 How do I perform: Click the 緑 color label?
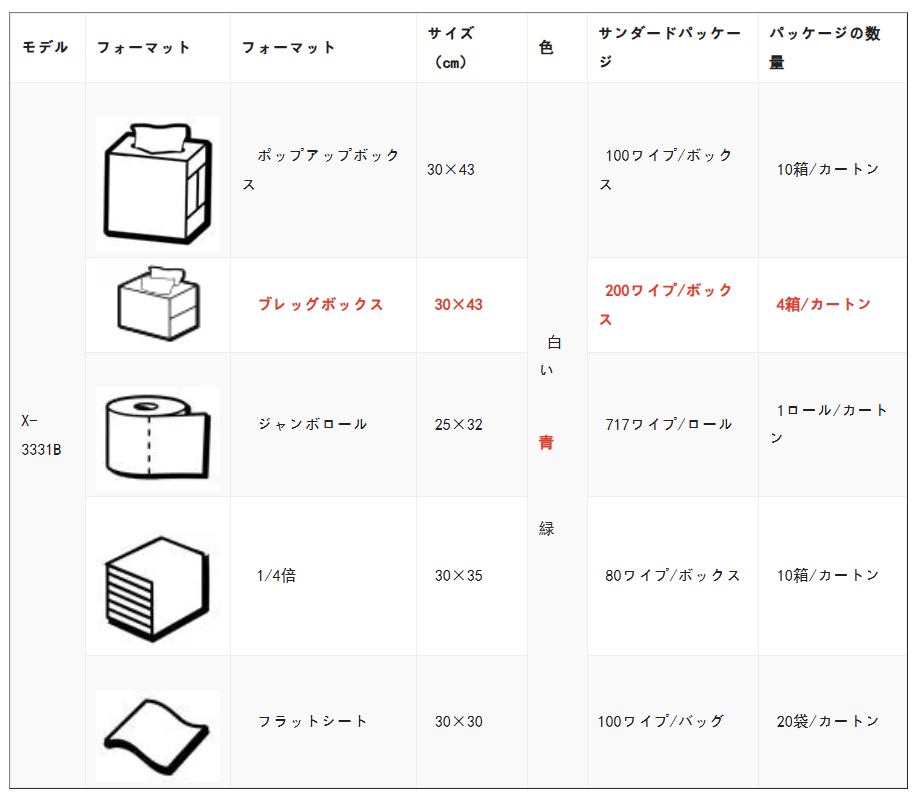(x=546, y=529)
